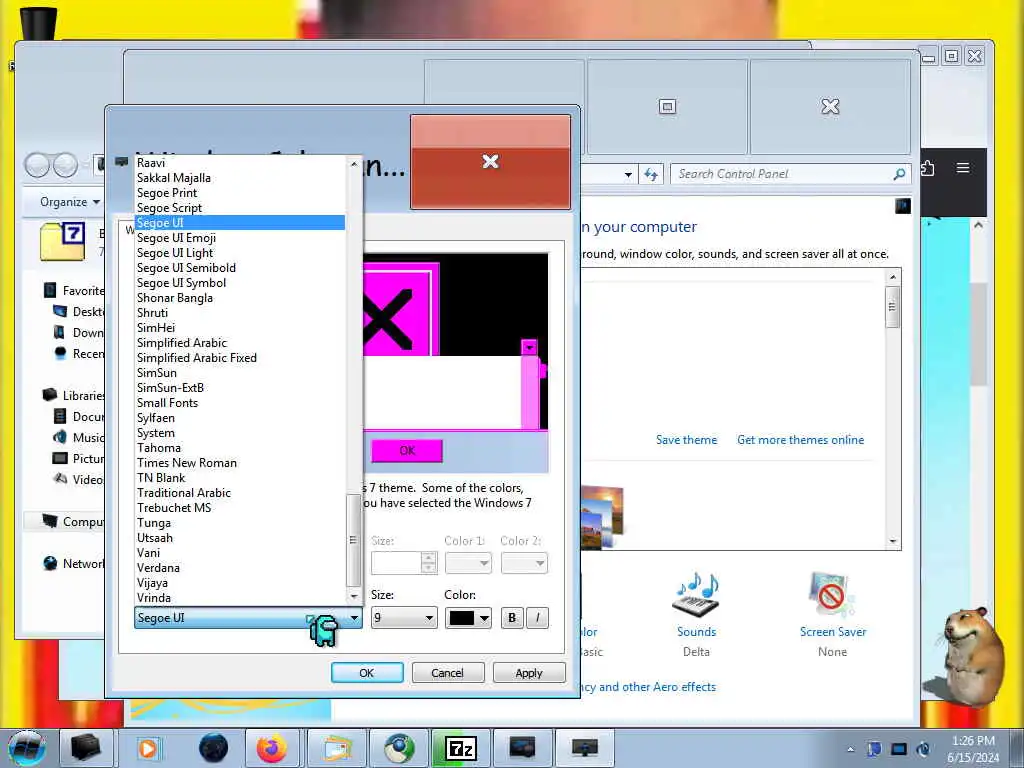1024x768 pixels.
Task: Select Network in Explorer sidebar
Action: 74,564
